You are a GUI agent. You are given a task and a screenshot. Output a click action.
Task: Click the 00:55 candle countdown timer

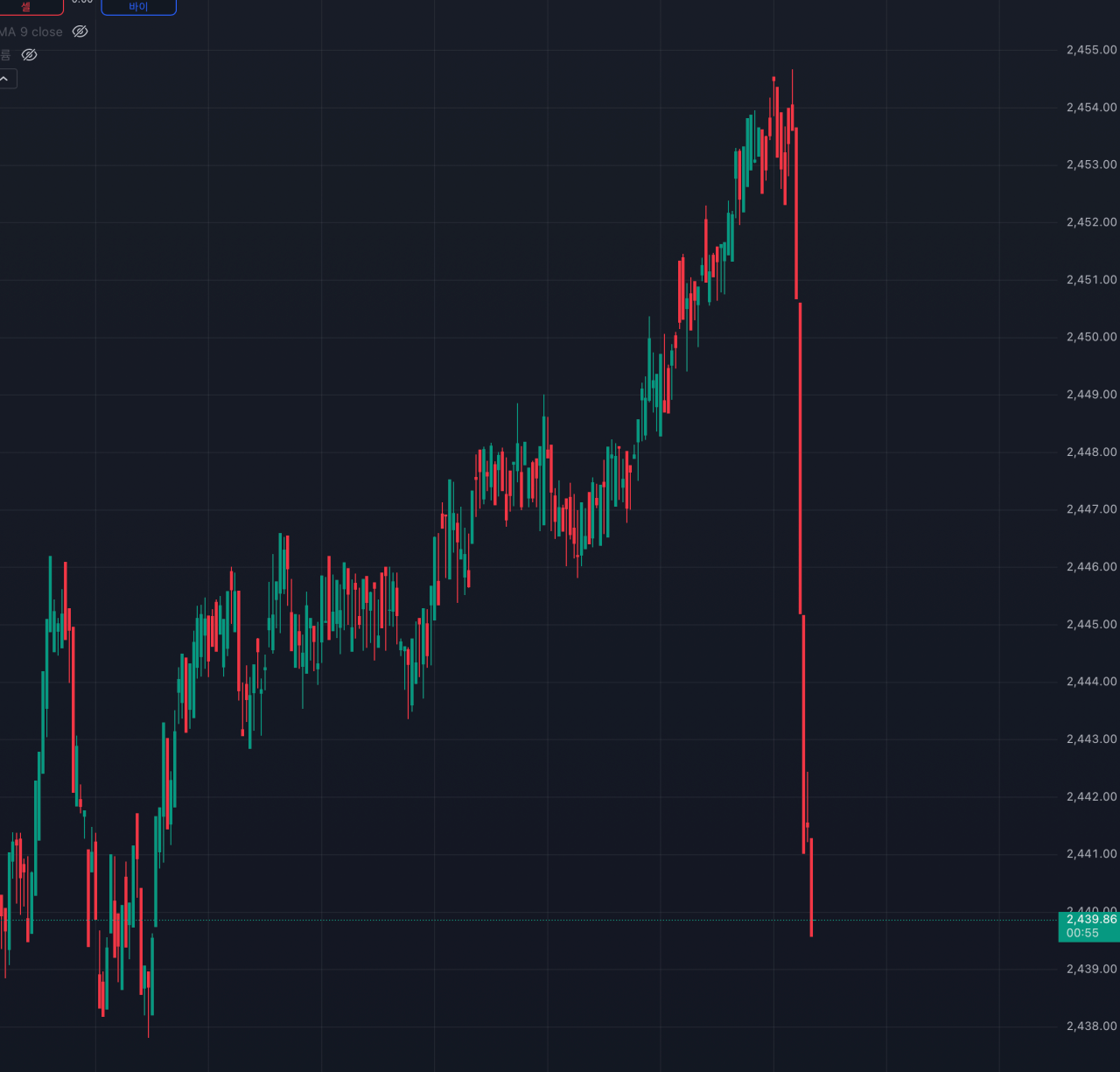click(1082, 933)
